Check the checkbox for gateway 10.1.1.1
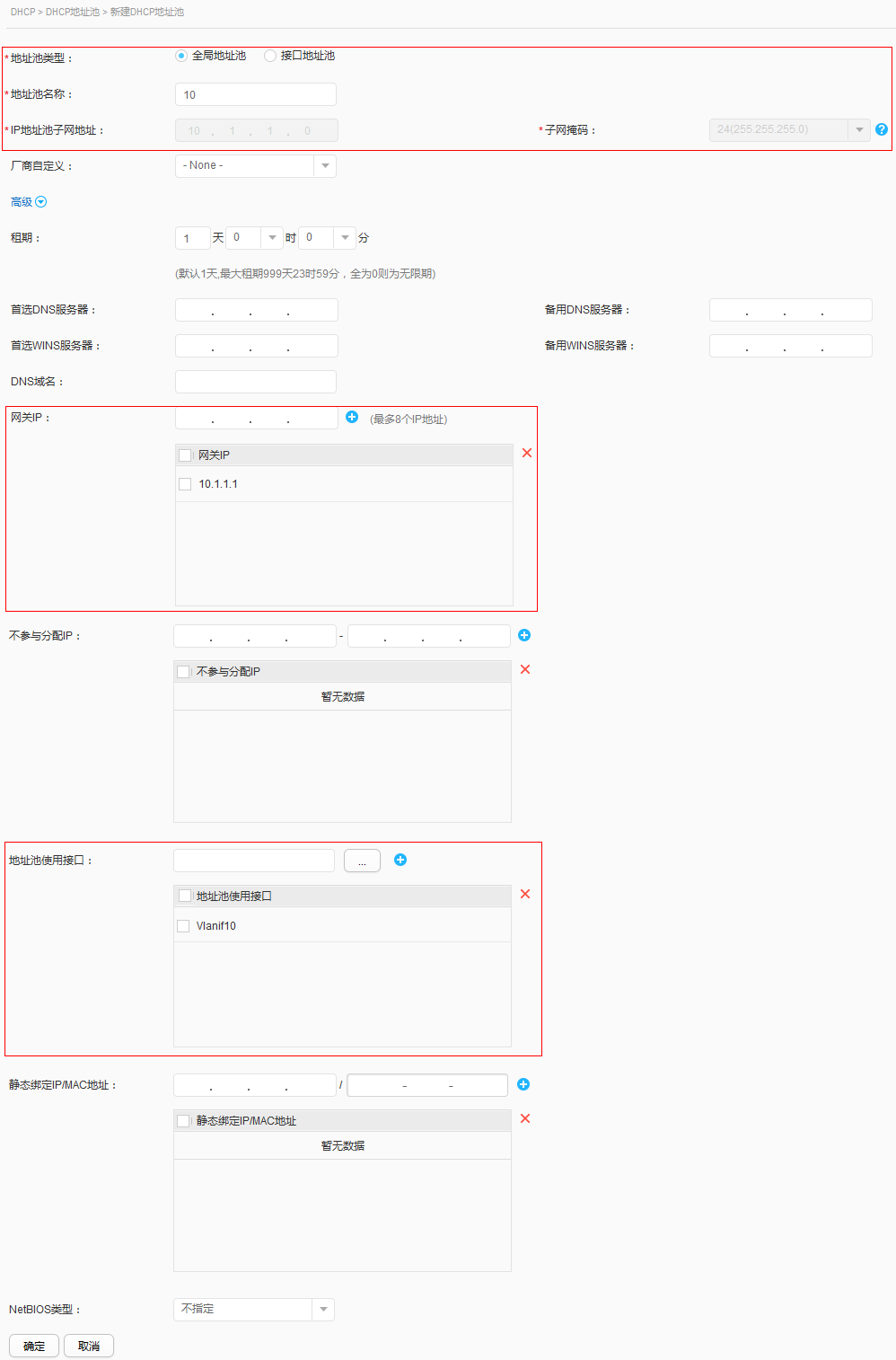Image resolution: width=896 pixels, height=1360 pixels. pyautogui.click(x=185, y=484)
